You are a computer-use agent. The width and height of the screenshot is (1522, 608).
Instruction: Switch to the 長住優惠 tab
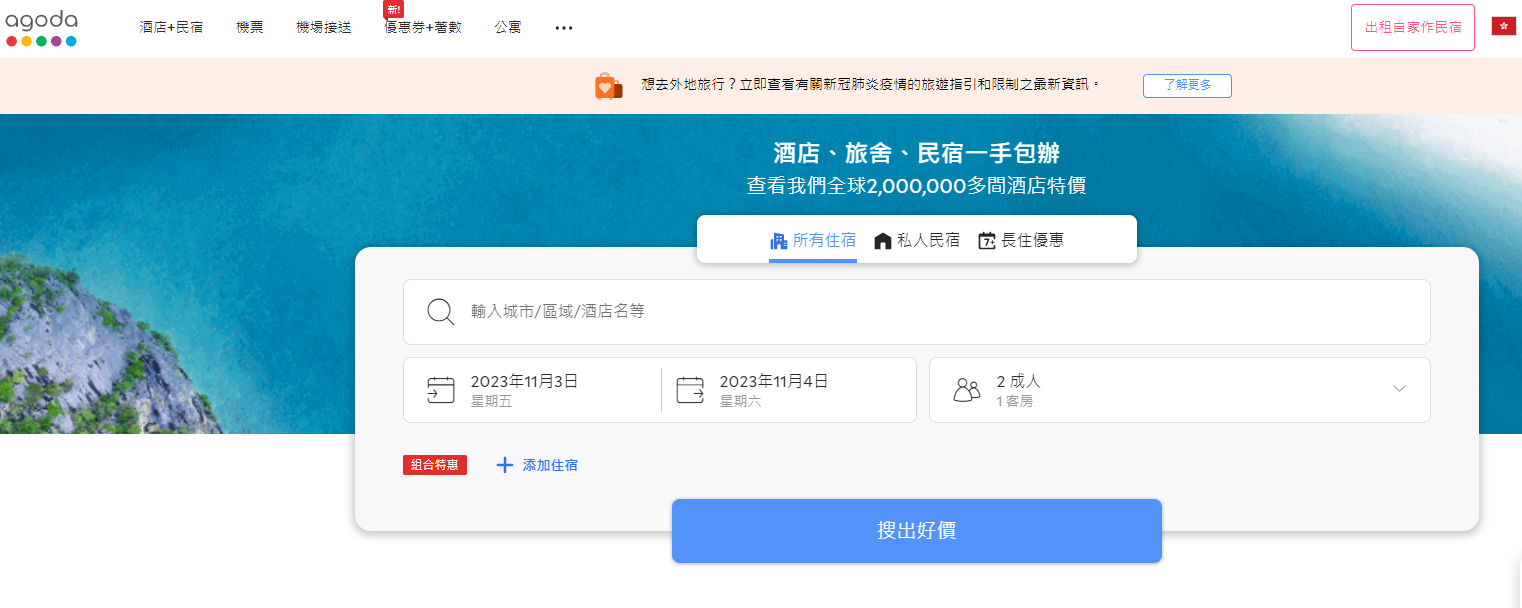click(1021, 240)
